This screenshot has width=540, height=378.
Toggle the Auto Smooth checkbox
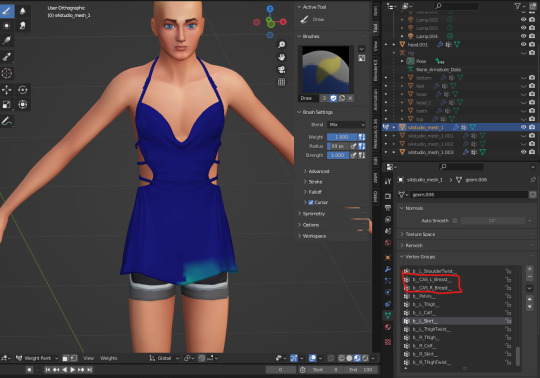455,220
